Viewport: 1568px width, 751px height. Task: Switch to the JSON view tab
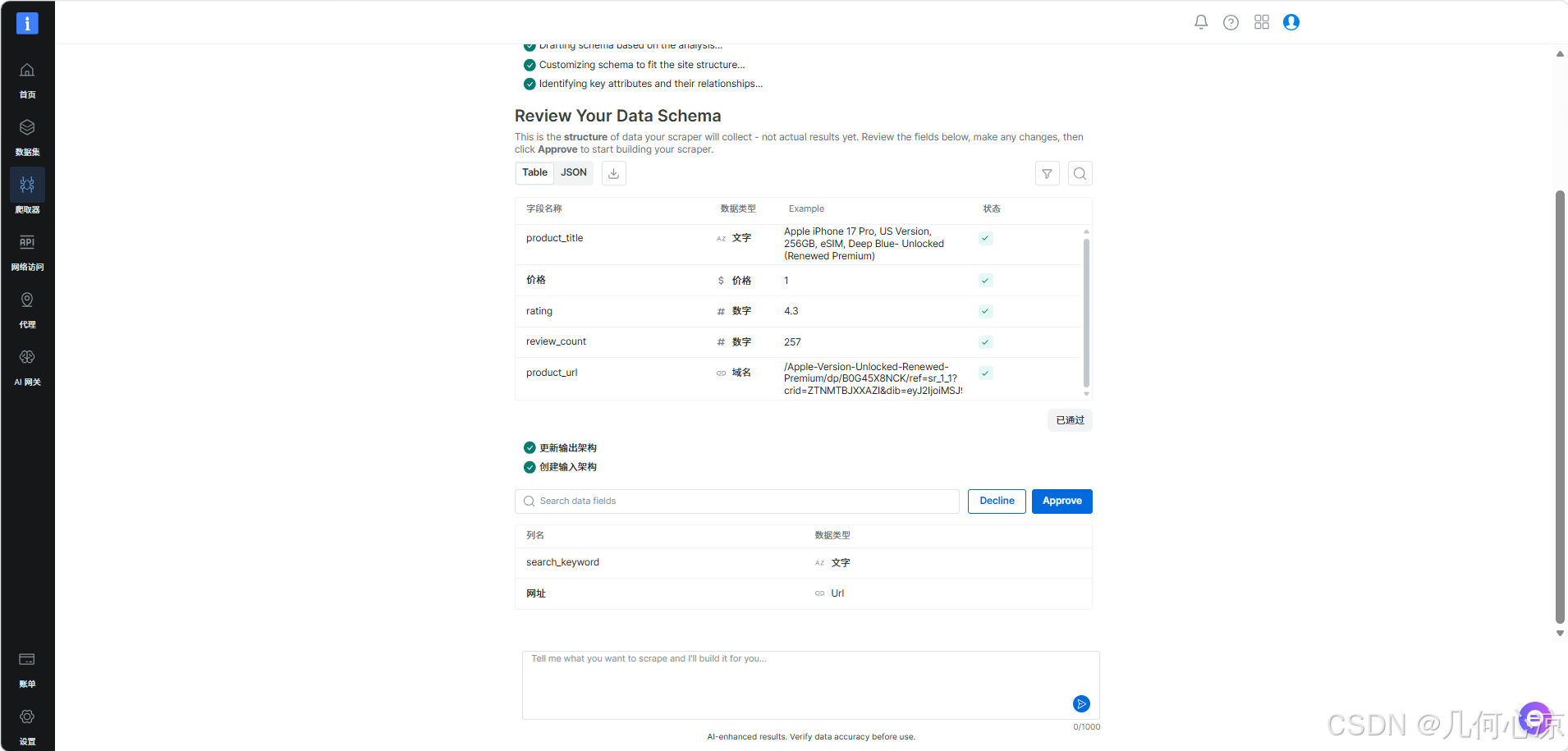tap(574, 172)
